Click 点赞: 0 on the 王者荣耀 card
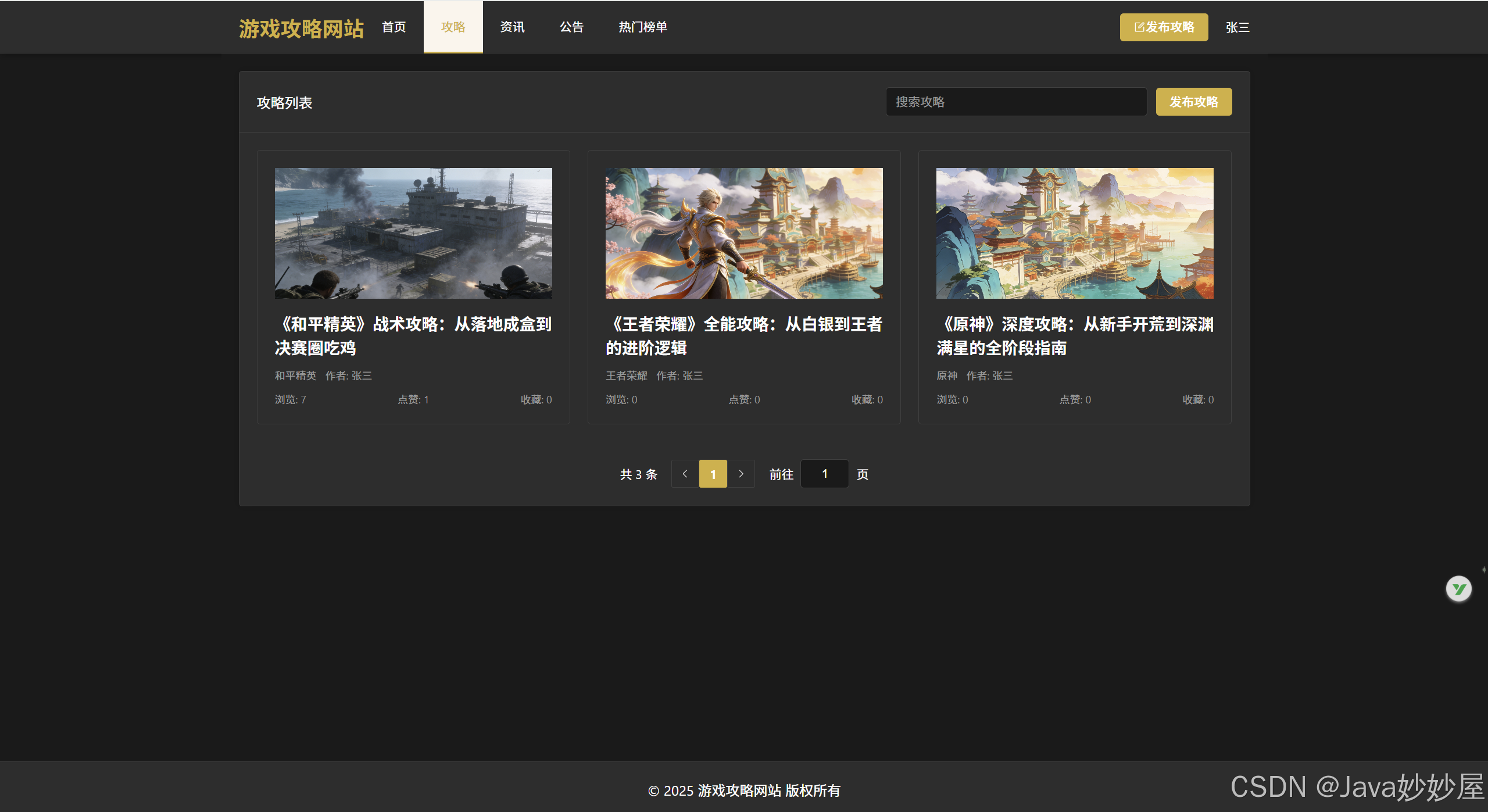1488x812 pixels. click(x=744, y=399)
